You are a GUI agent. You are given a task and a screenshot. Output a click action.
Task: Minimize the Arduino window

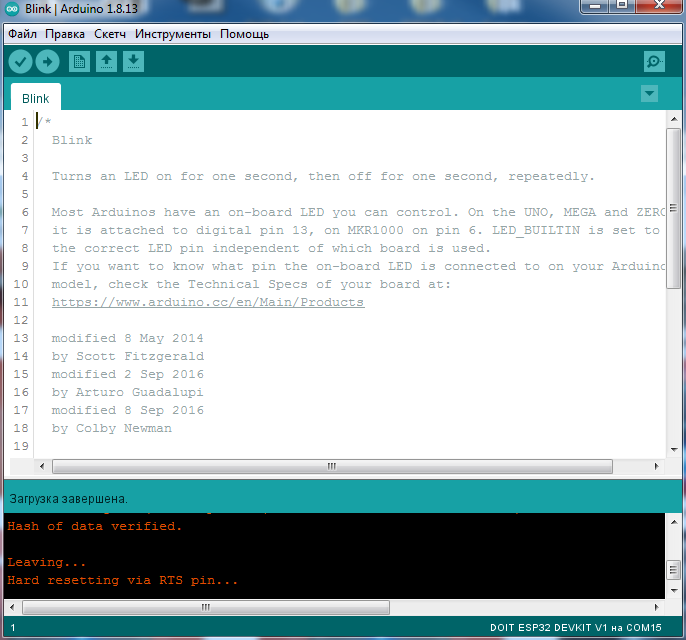pyautogui.click(x=595, y=6)
